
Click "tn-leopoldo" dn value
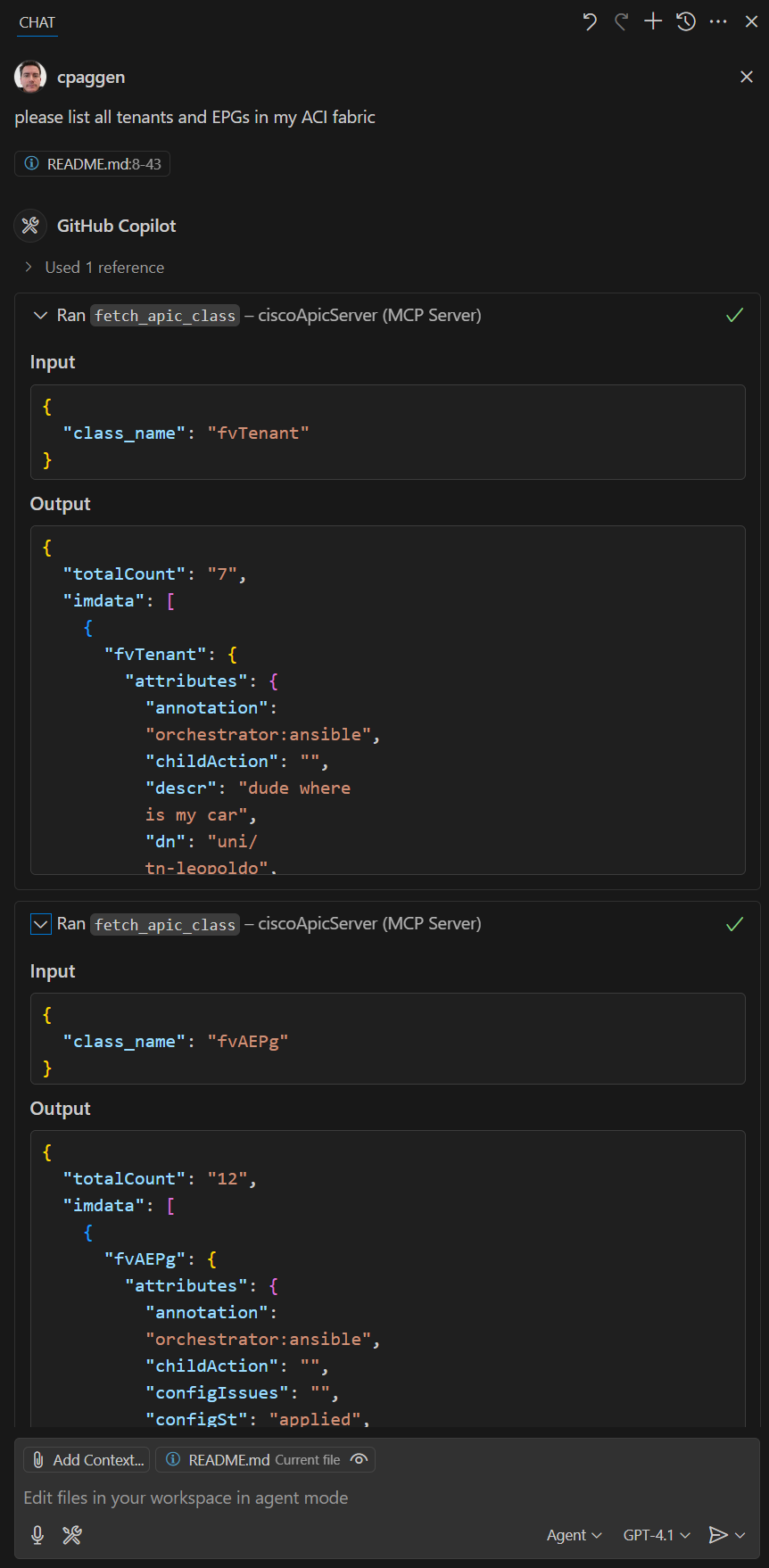(x=208, y=867)
